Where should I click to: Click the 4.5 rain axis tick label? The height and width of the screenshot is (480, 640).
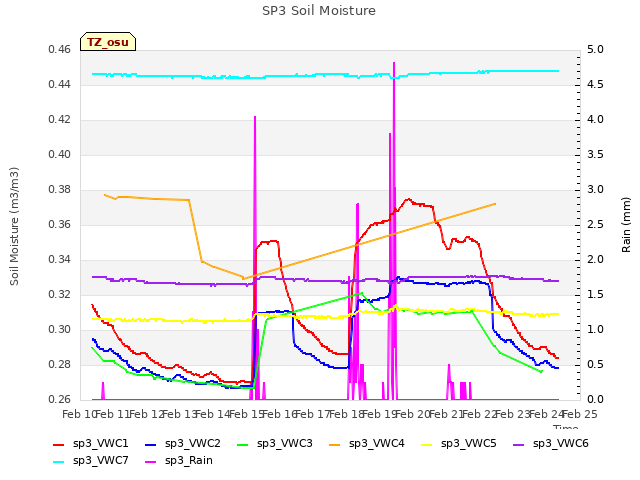click(595, 85)
